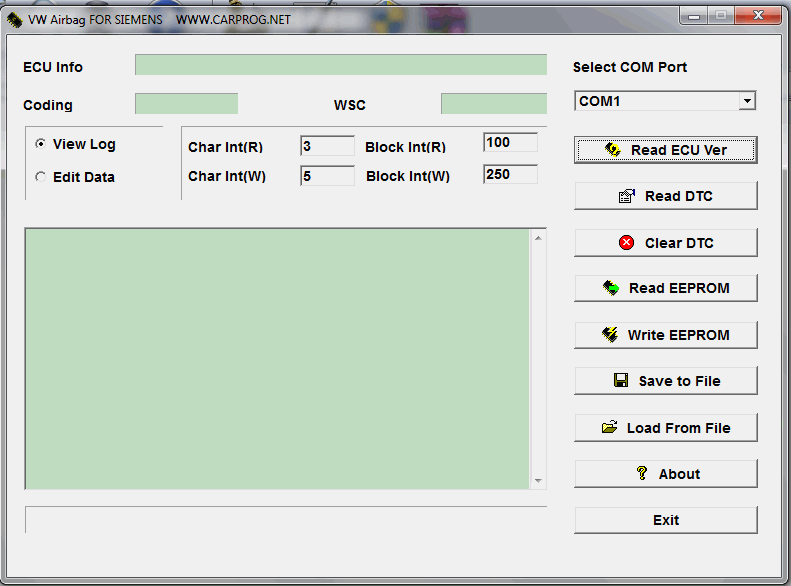This screenshot has height=586, width=791.
Task: Select the Edit Data radio button
Action: (41, 177)
